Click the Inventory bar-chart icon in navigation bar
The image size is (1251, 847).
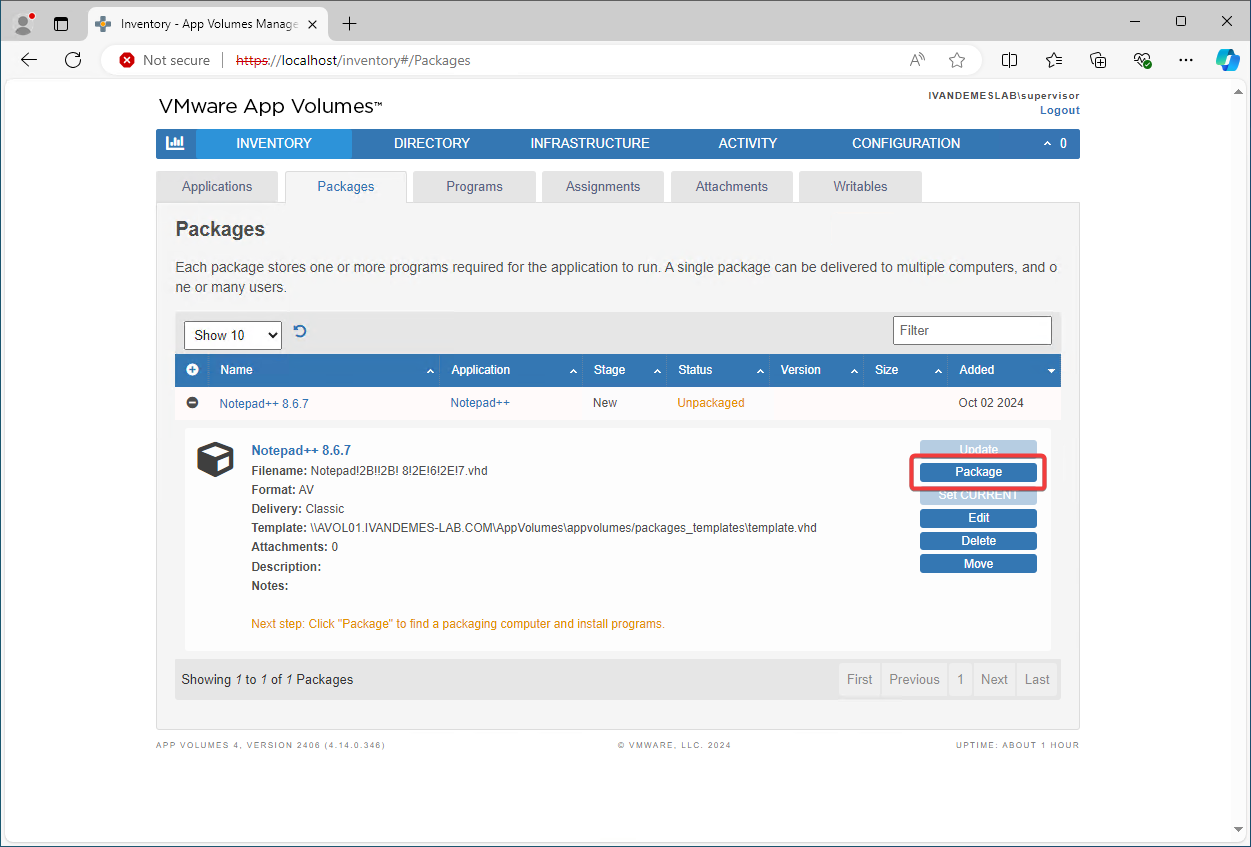pos(176,143)
